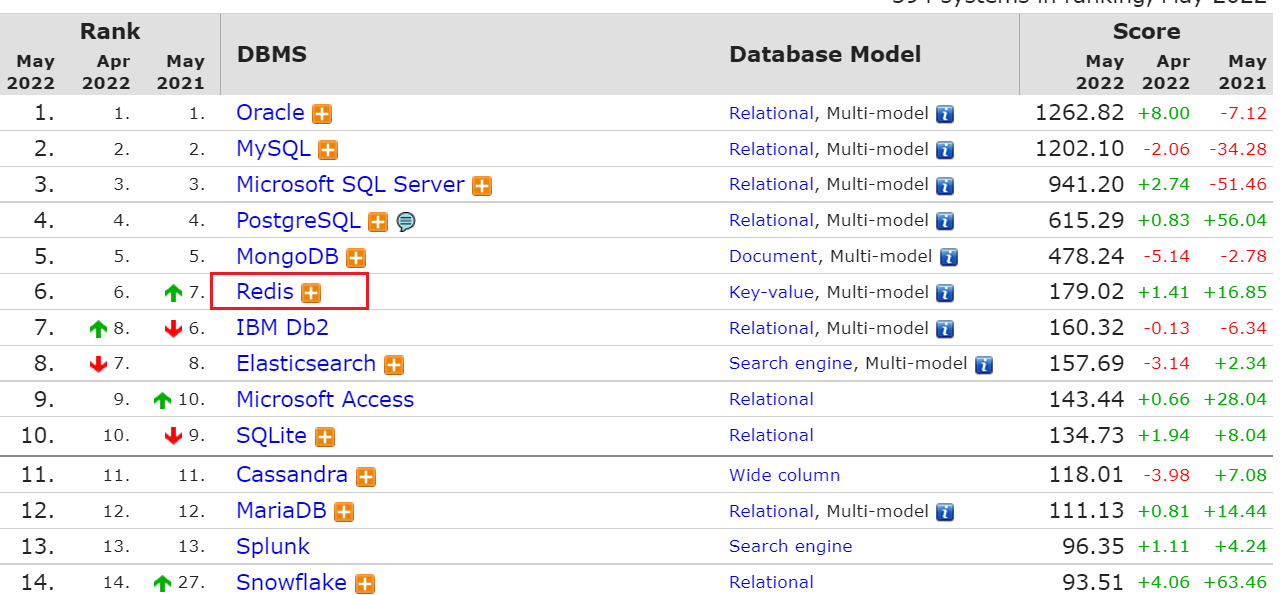Click the info icon in PostgreSQL's row
Screen dimensions: 1285x595
(945, 222)
